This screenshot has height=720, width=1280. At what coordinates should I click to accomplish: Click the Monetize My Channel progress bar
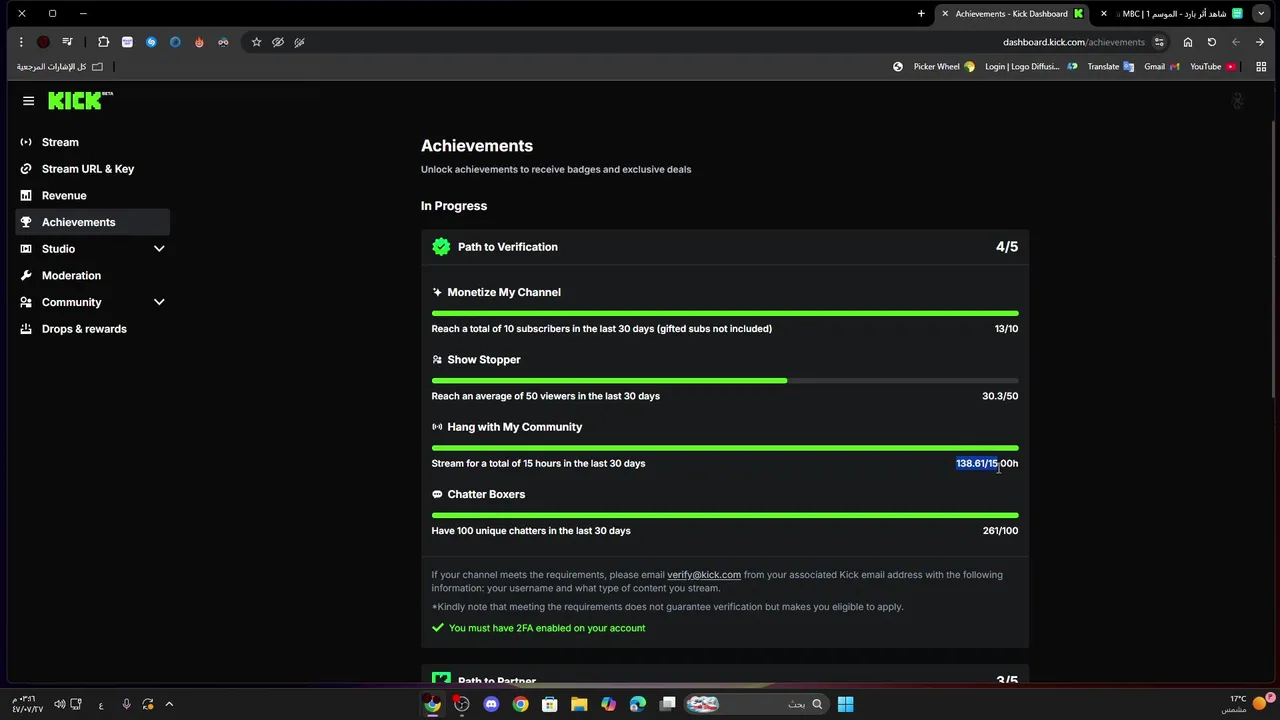click(725, 313)
